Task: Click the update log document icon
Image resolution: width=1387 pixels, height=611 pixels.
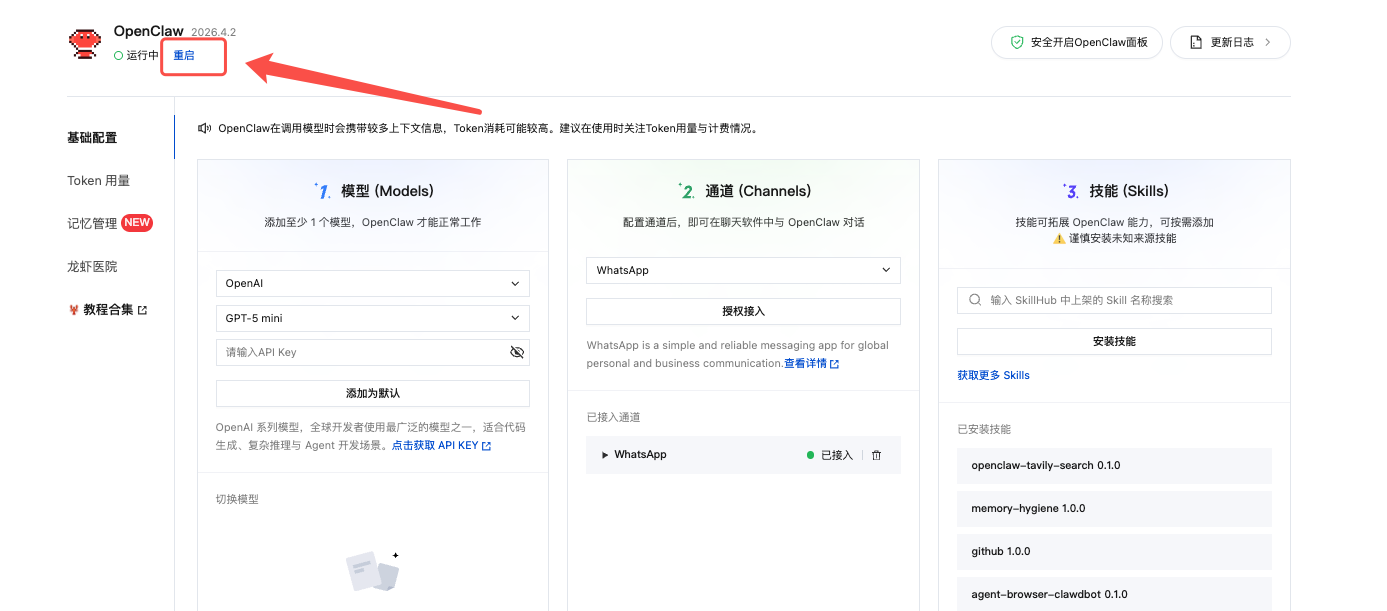Action: tap(1196, 43)
